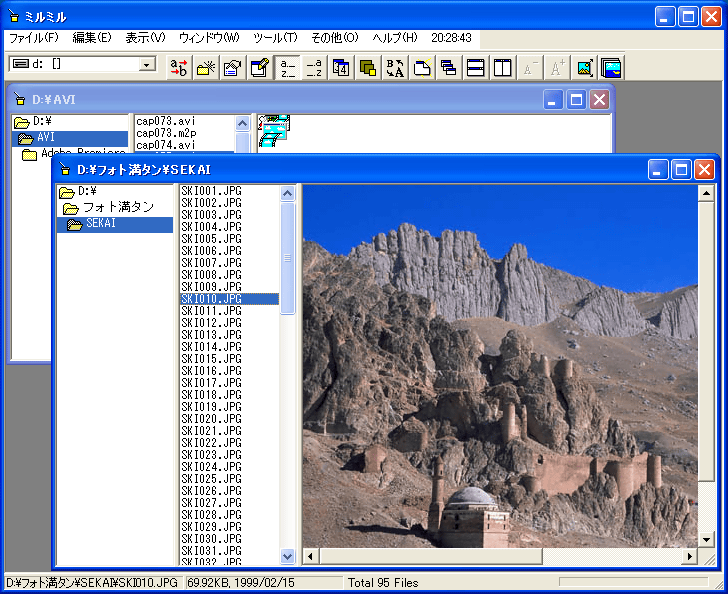Viewport: 728px width, 594px height.
Task: Minimize the SEKAI child window
Action: tap(657, 170)
